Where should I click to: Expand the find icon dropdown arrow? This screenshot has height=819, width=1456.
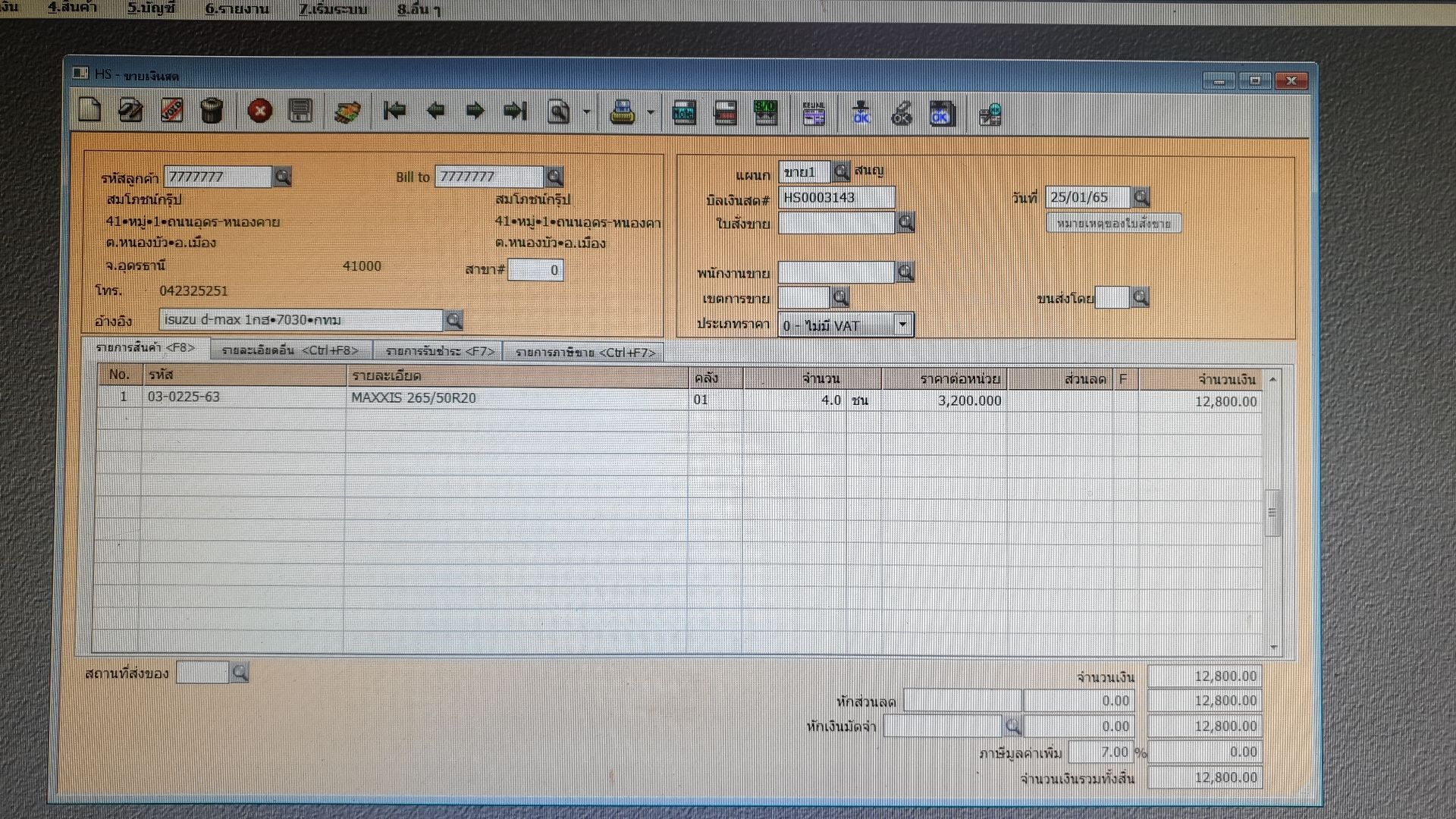pos(586,112)
